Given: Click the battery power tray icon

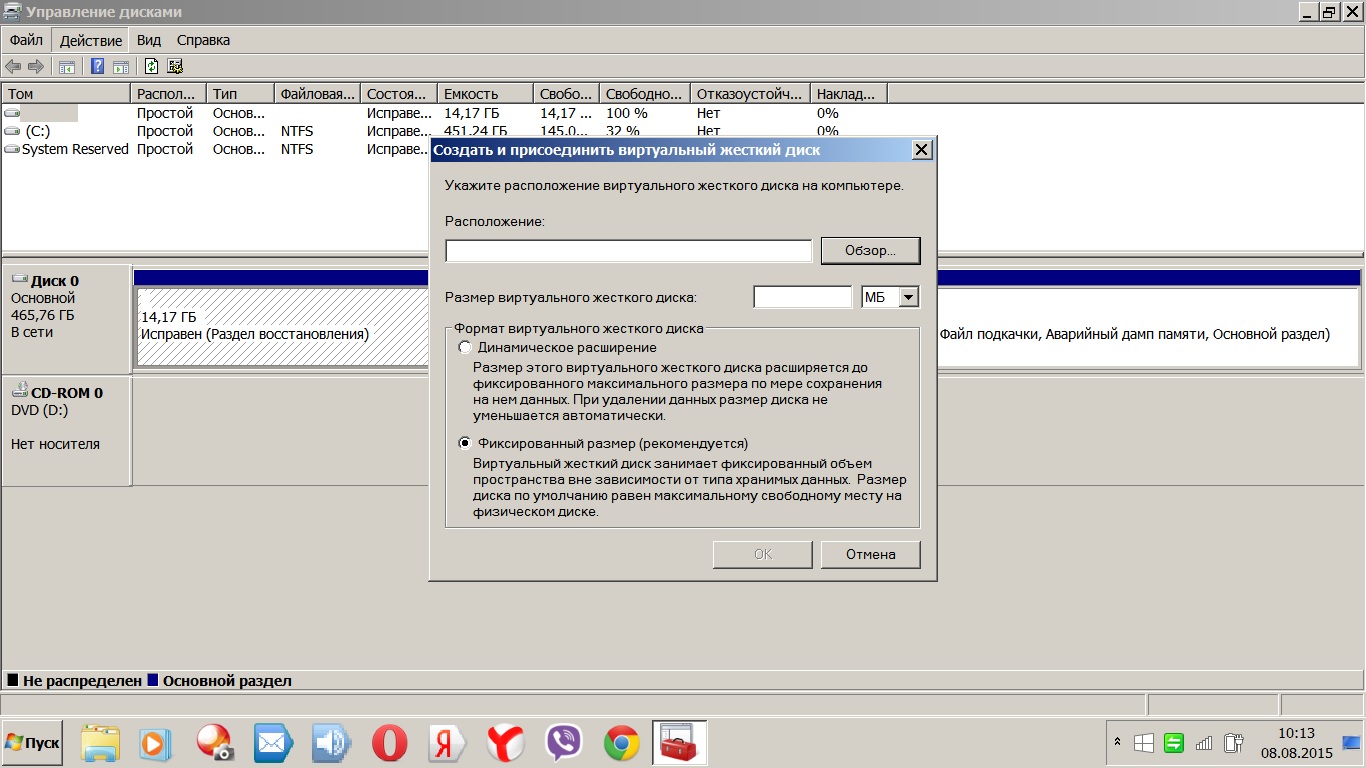Looking at the screenshot, I should point(1233,743).
